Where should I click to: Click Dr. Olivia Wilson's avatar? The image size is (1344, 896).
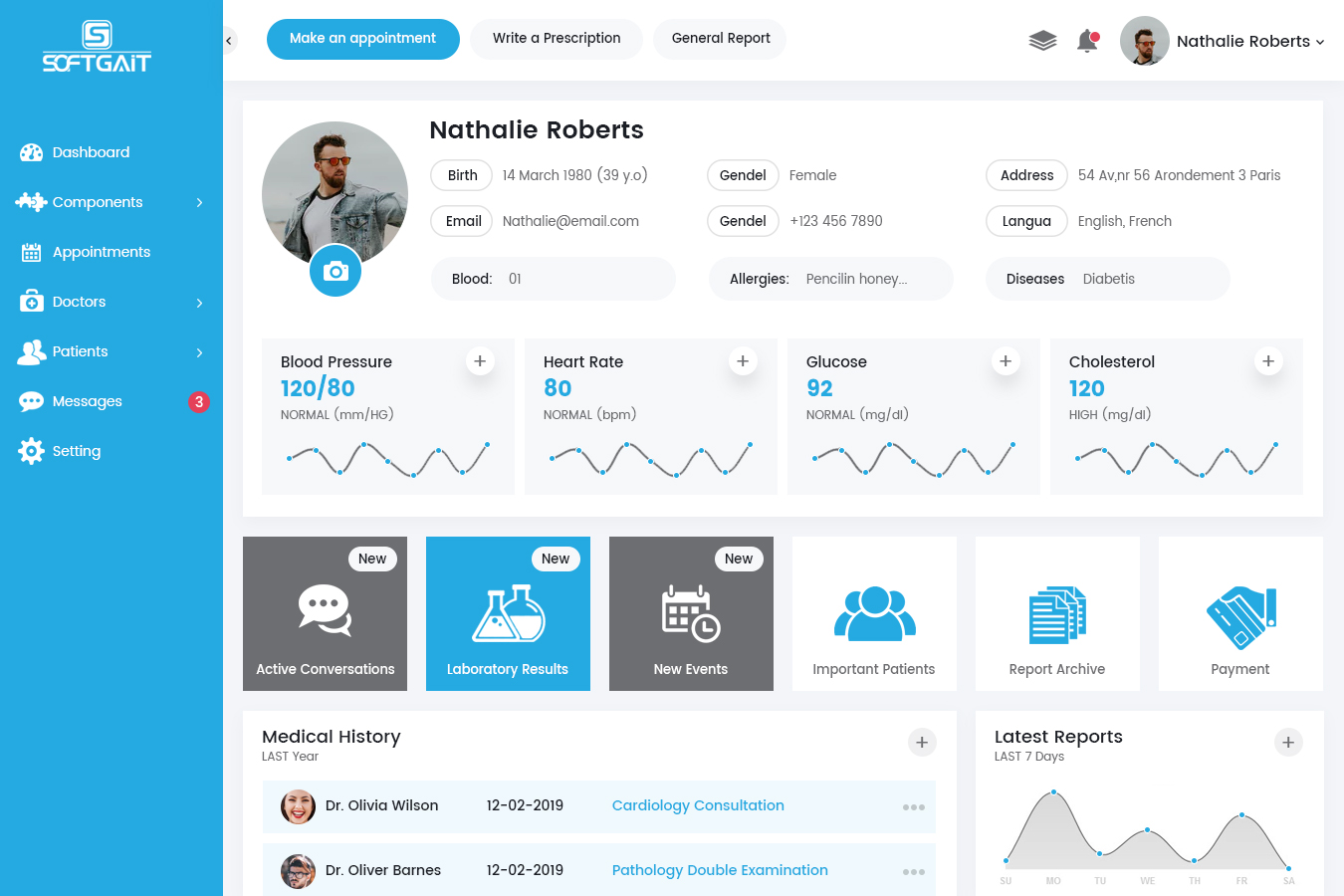pyautogui.click(x=298, y=806)
